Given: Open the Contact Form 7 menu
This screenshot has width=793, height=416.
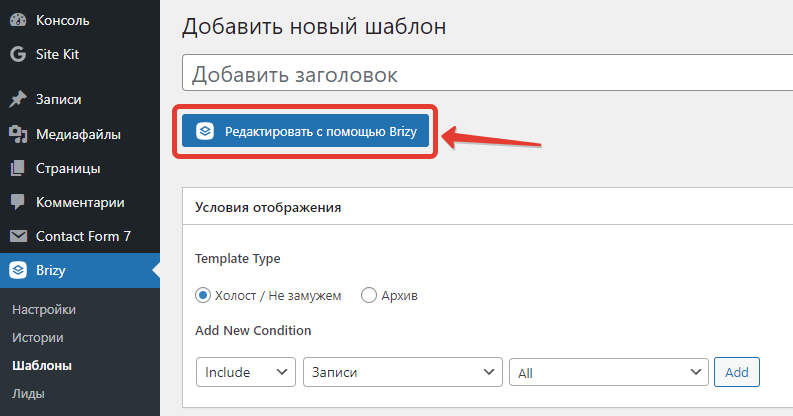Looking at the screenshot, I should [83, 236].
